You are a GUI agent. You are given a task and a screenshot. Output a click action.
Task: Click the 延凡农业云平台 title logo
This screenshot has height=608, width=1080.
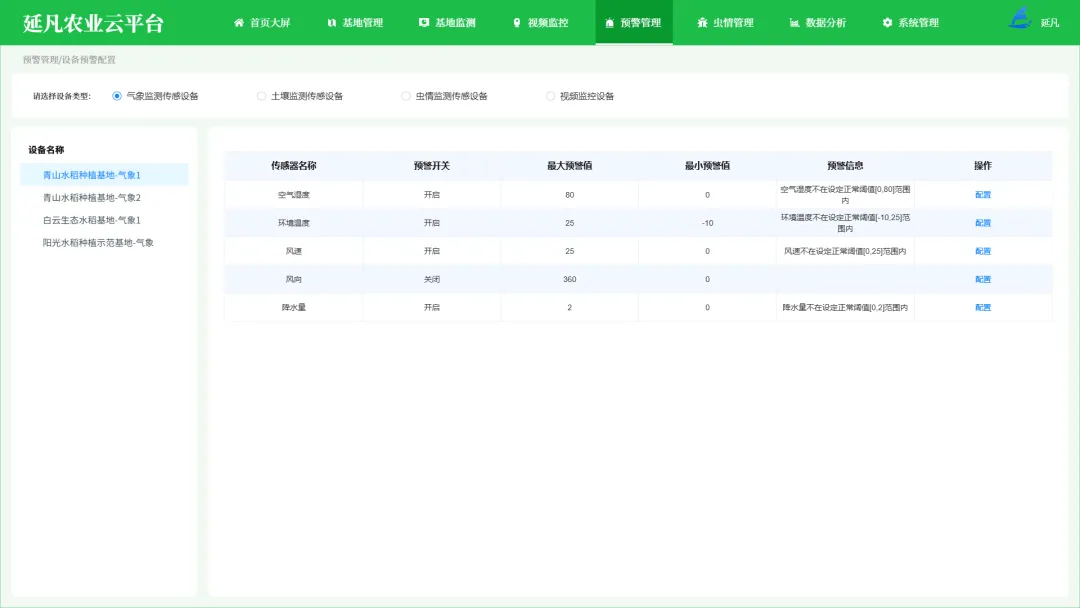[94, 23]
